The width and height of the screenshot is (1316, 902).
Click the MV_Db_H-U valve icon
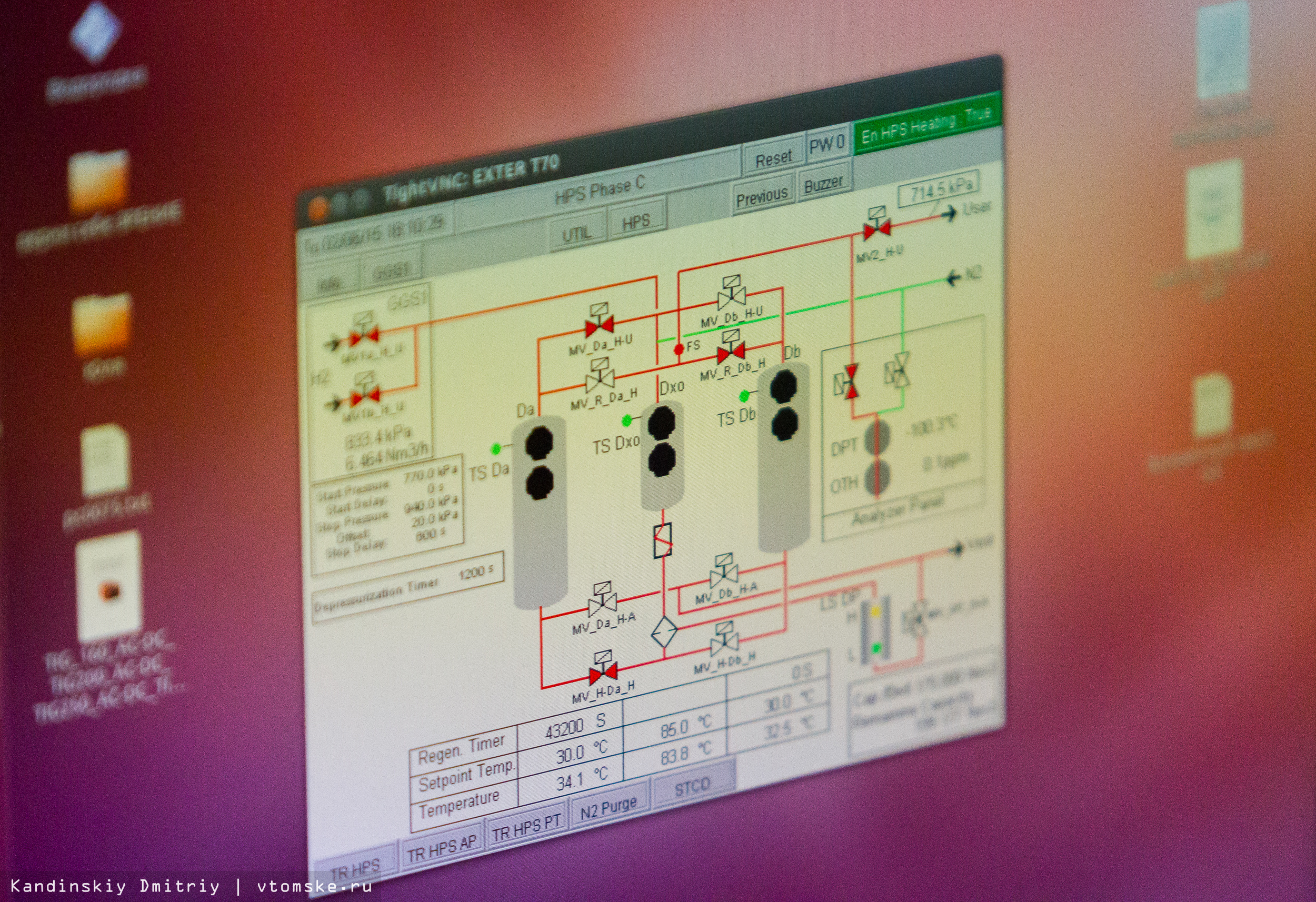click(x=731, y=297)
